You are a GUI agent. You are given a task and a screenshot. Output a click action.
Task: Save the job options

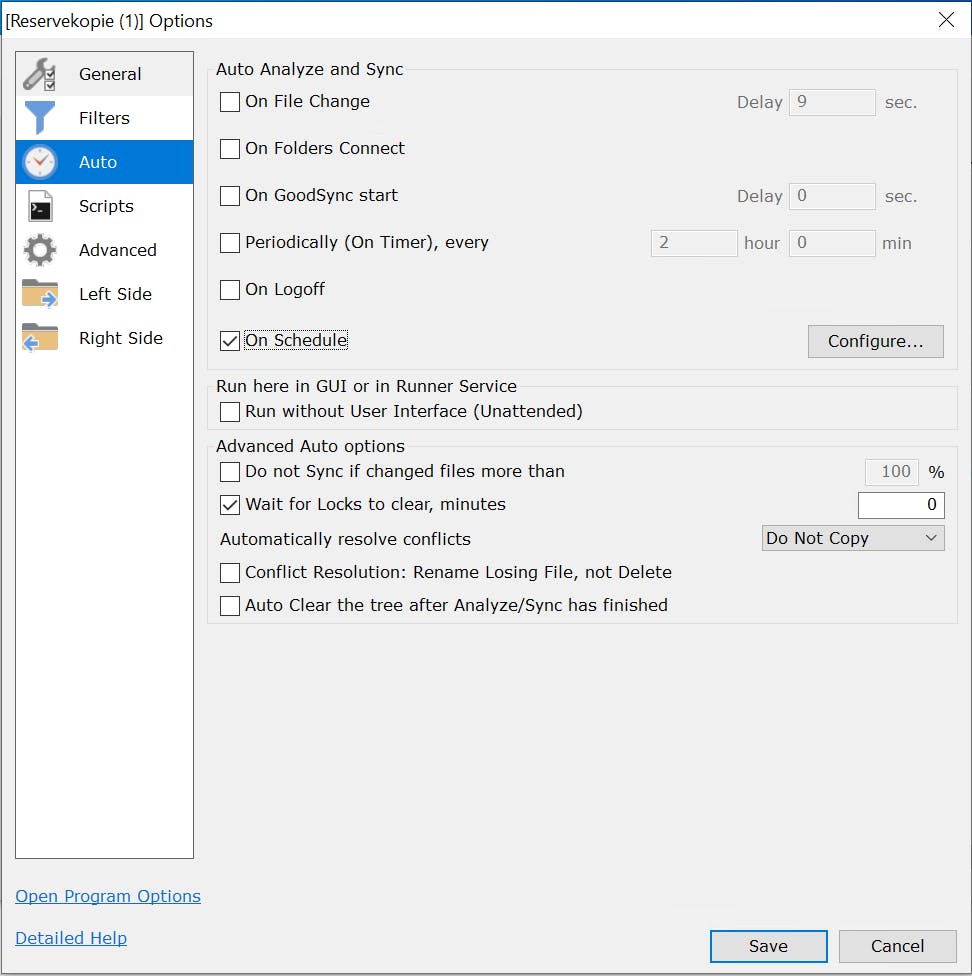coord(768,946)
